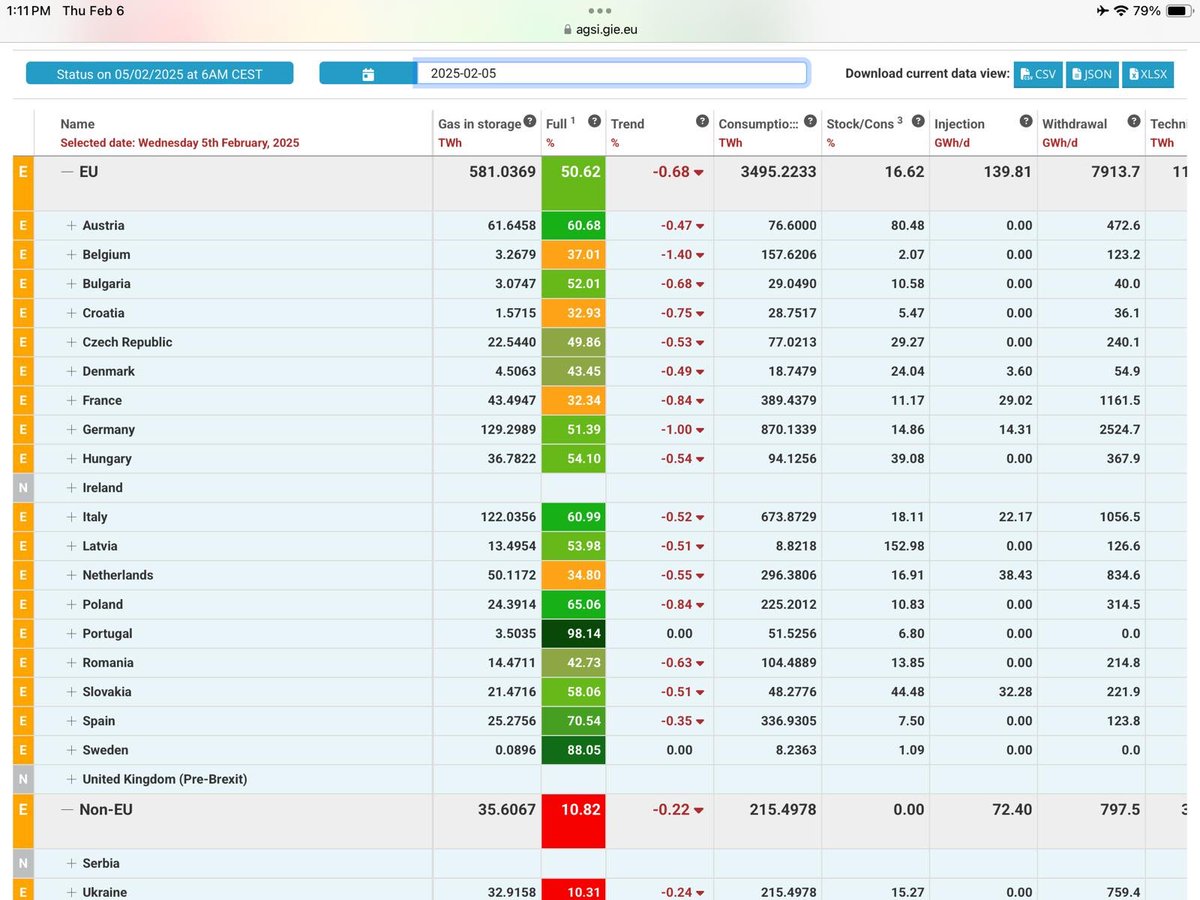Expand the Slovakia row

click(72, 691)
